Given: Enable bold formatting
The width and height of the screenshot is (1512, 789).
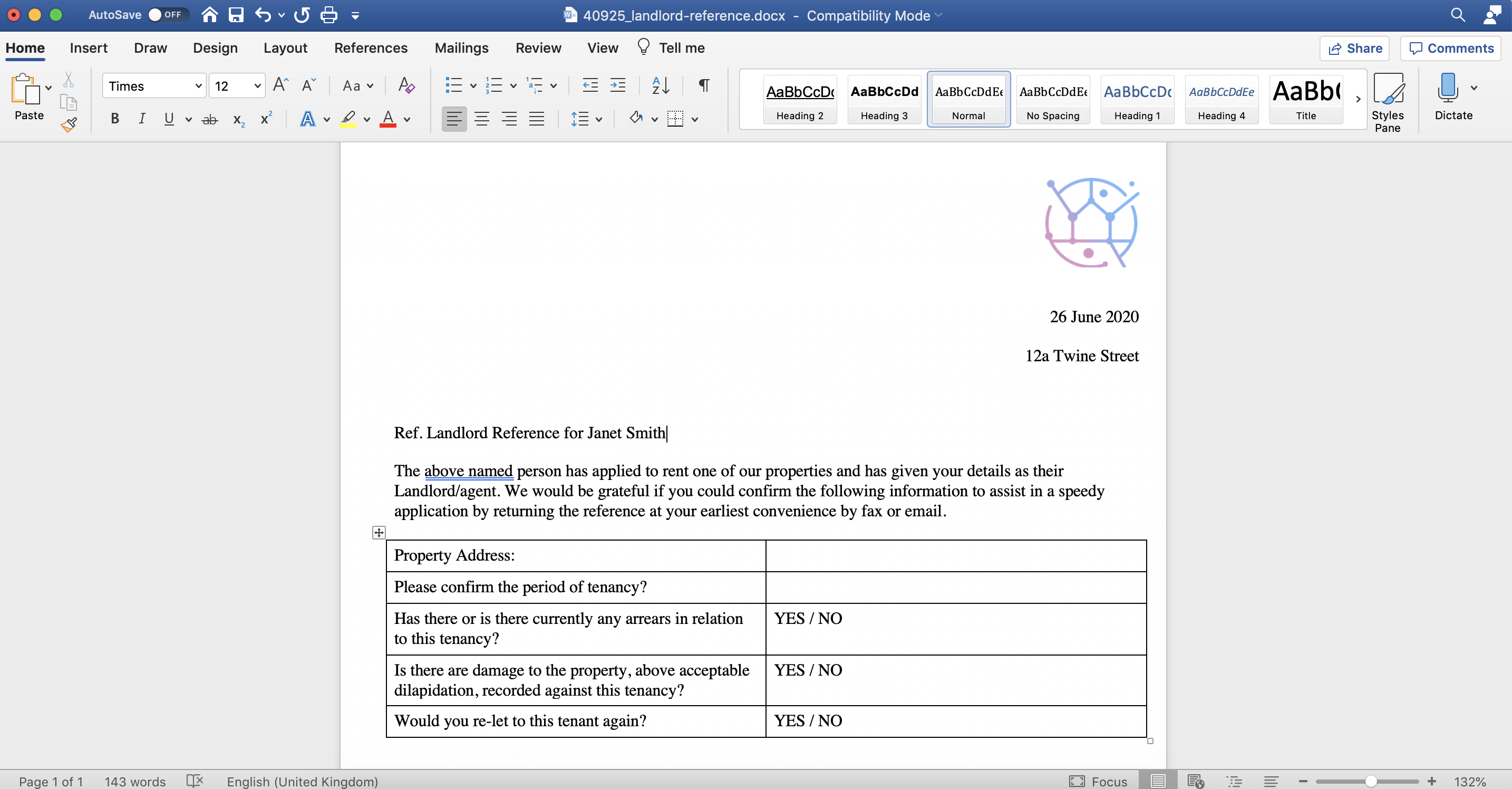Looking at the screenshot, I should [114, 119].
